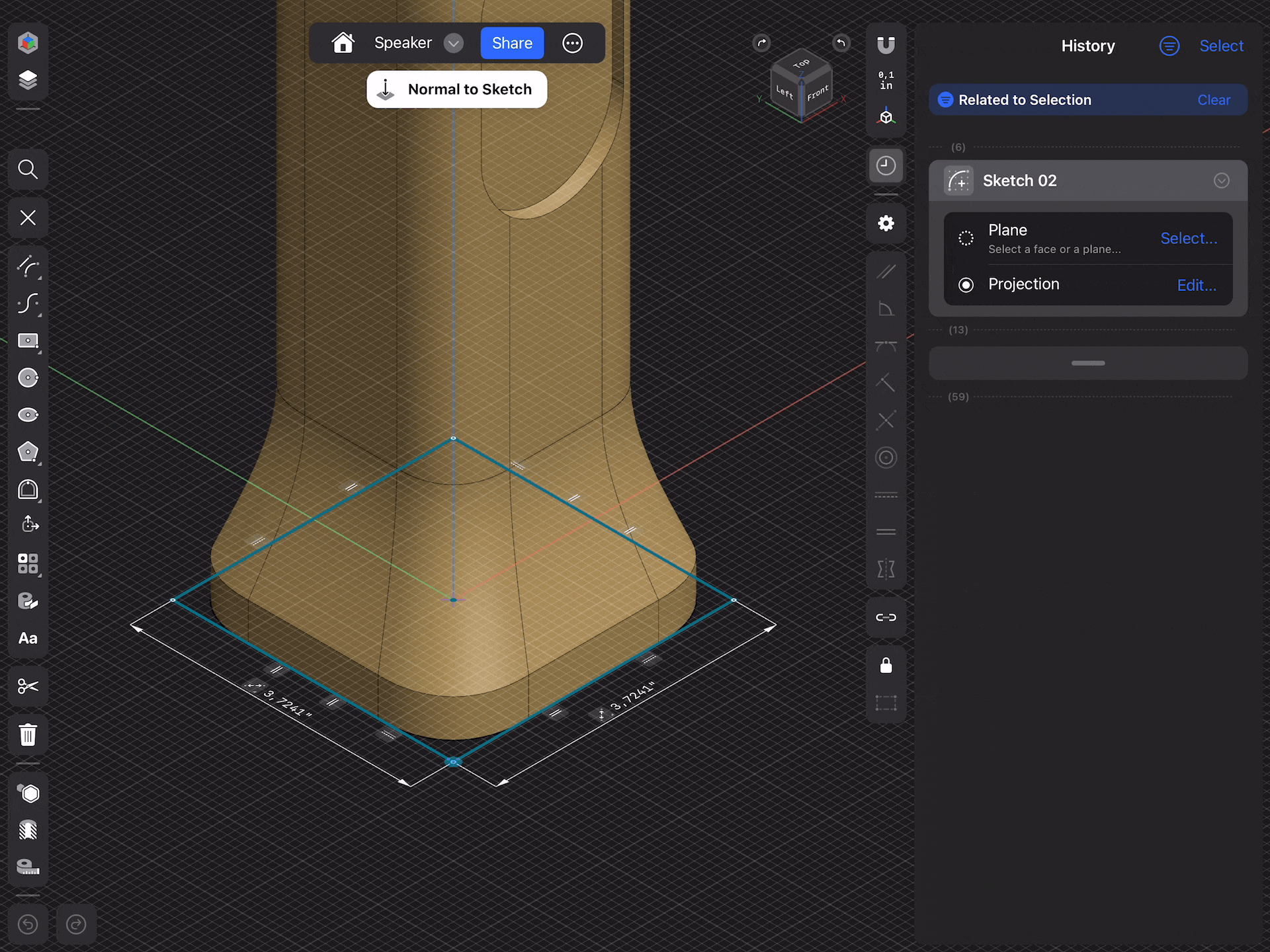Click Clear in Related to Selection
Screen dimensions: 1270x952
pos(1213,100)
